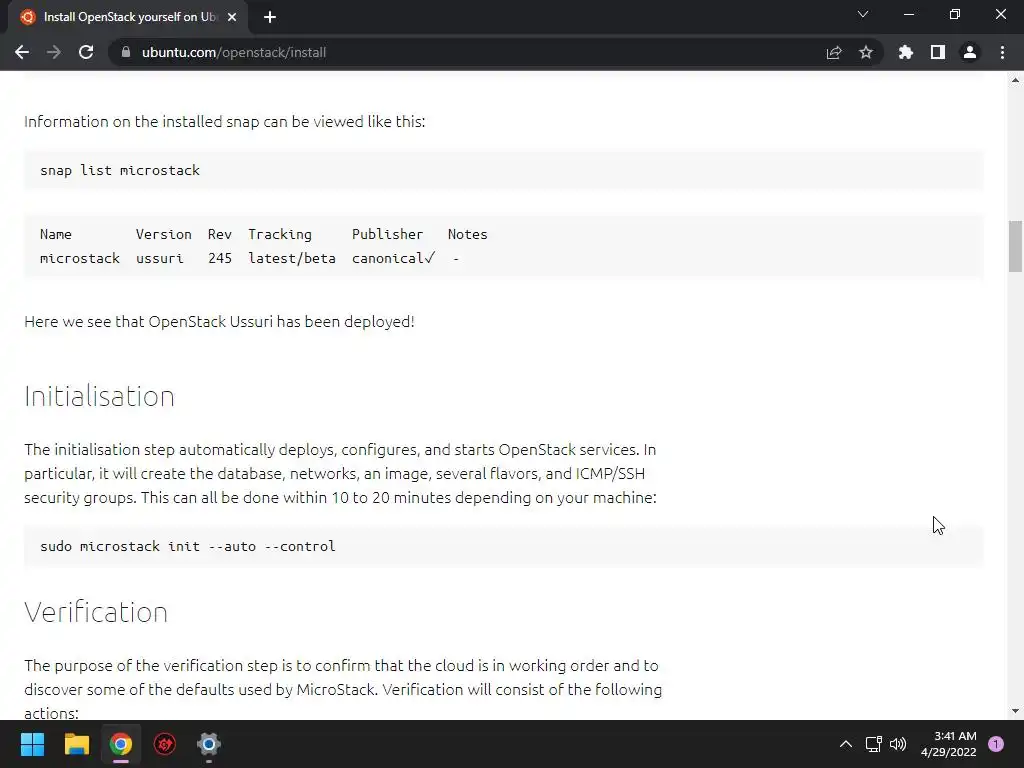This screenshot has width=1024, height=768.
Task: Click the Chrome taskbar icon
Action: click(121, 744)
